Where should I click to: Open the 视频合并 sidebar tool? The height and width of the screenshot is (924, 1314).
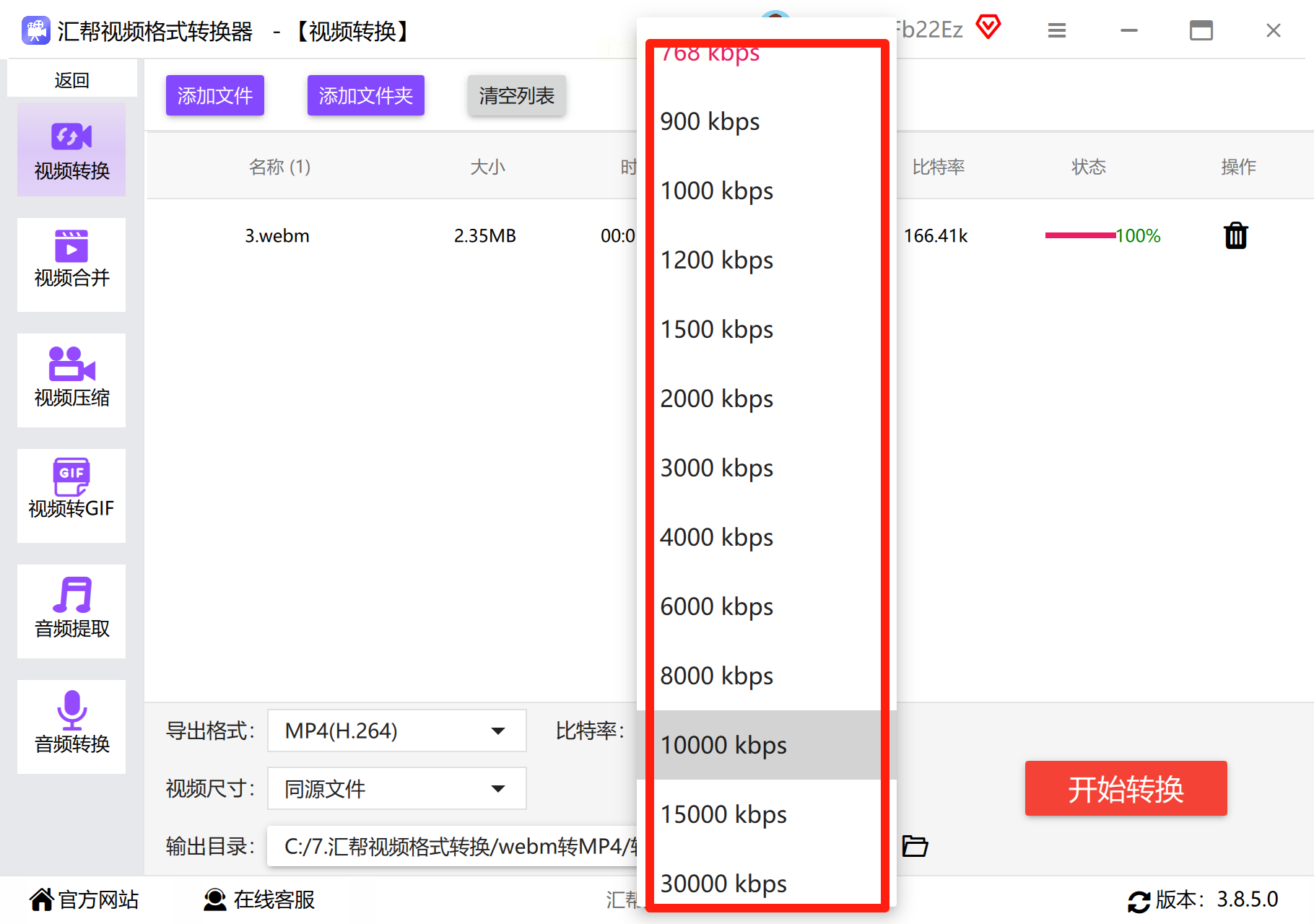(71, 265)
